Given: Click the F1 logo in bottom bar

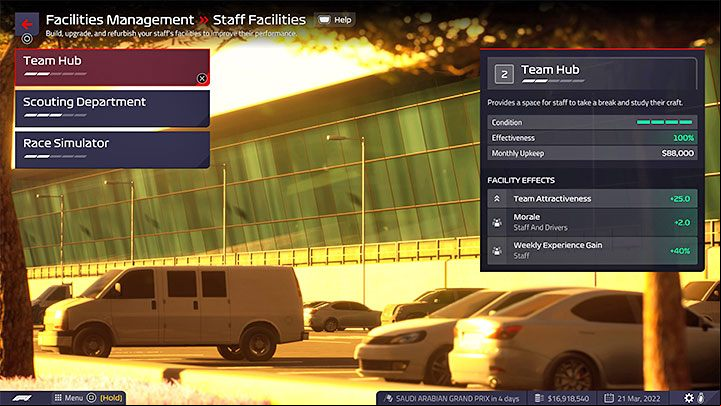Looking at the screenshot, I should [x=22, y=398].
